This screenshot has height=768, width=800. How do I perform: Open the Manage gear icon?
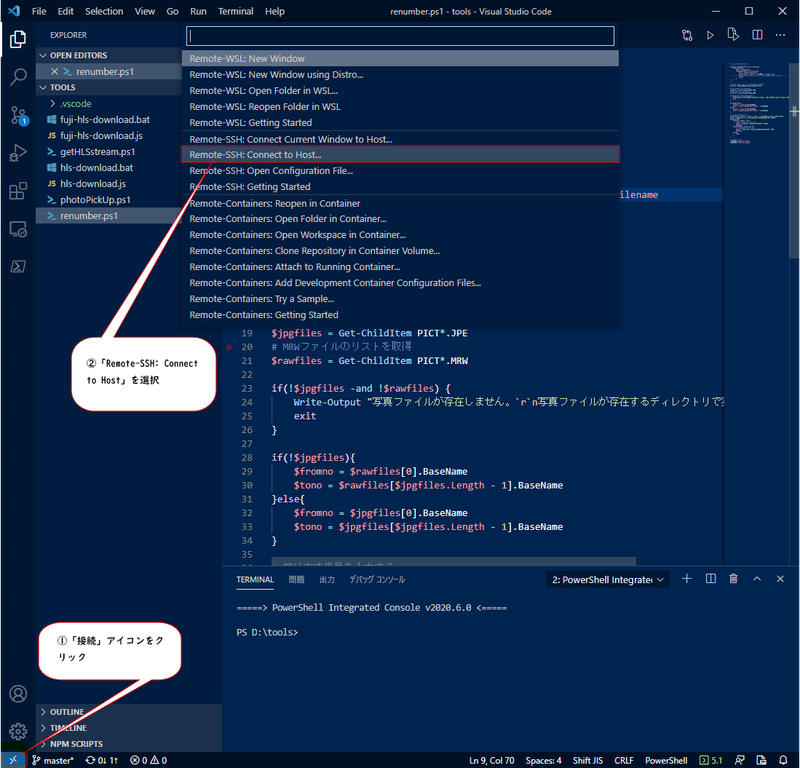18,731
